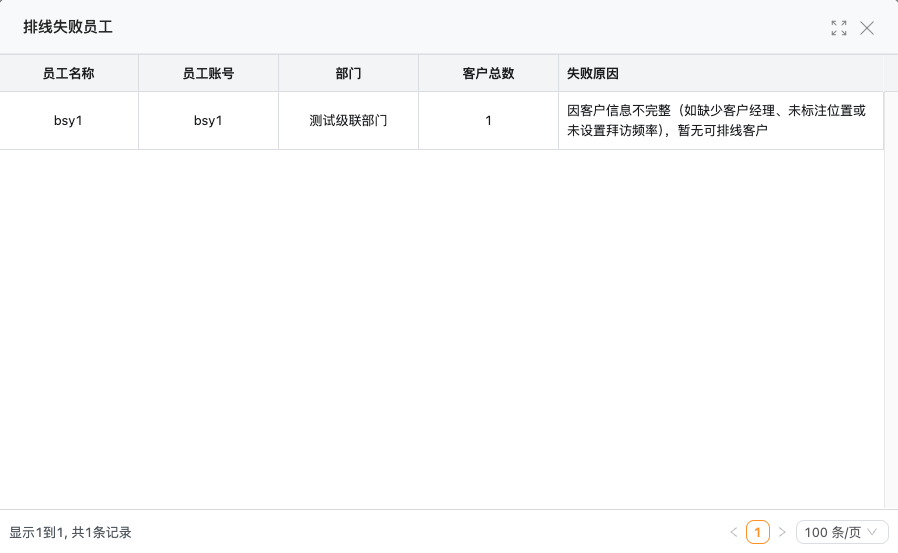Screen dimensions: 898x553
Task: Go to the next page arrow
Action: tap(782, 533)
